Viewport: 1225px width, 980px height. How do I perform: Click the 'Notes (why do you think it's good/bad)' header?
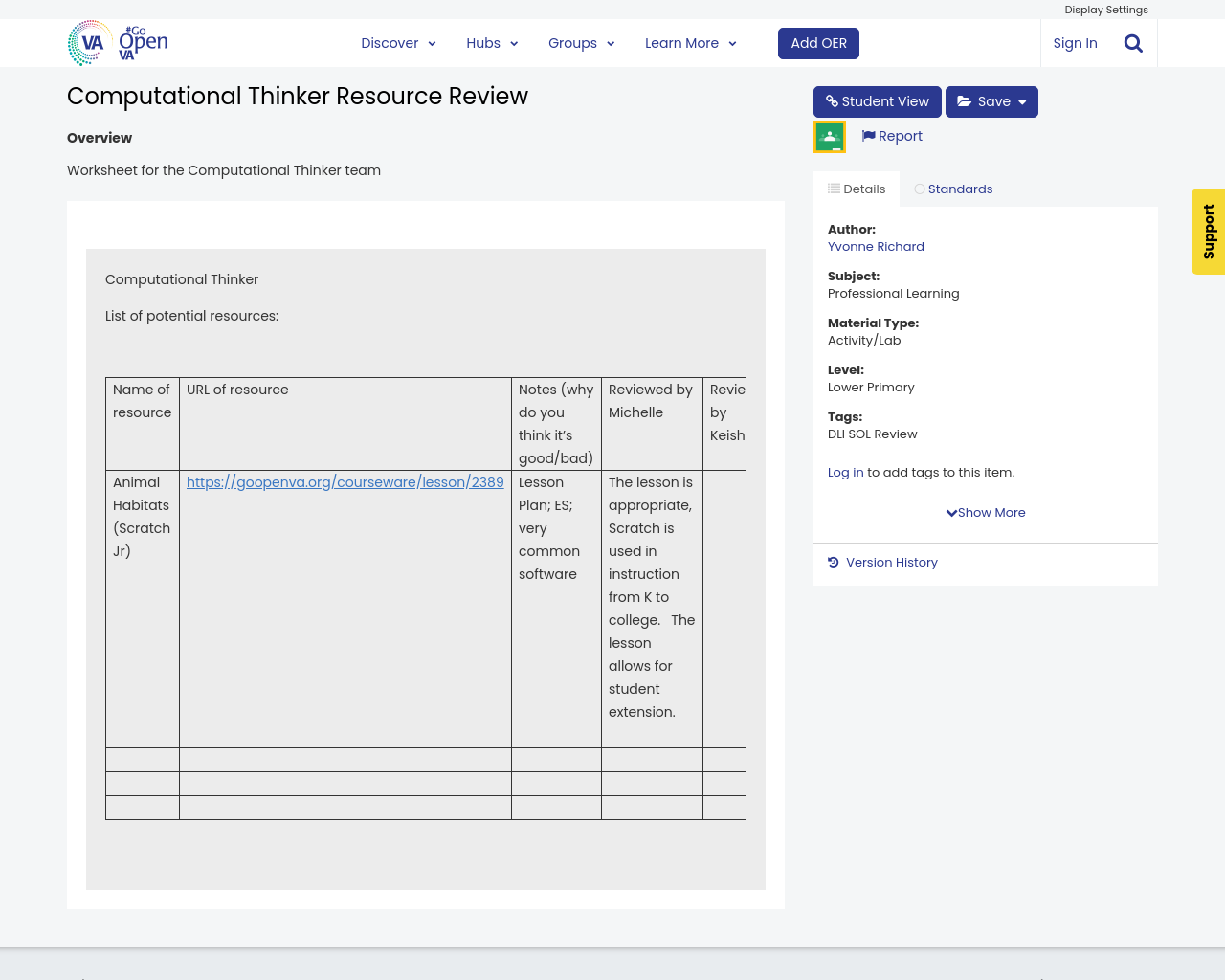(556, 424)
